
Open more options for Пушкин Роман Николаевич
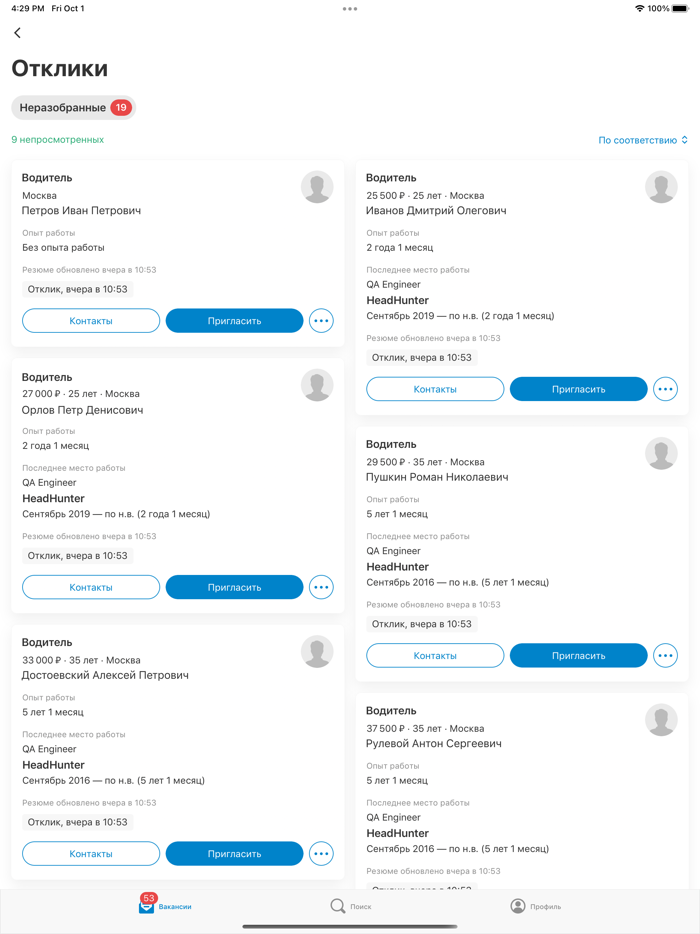[x=665, y=656]
